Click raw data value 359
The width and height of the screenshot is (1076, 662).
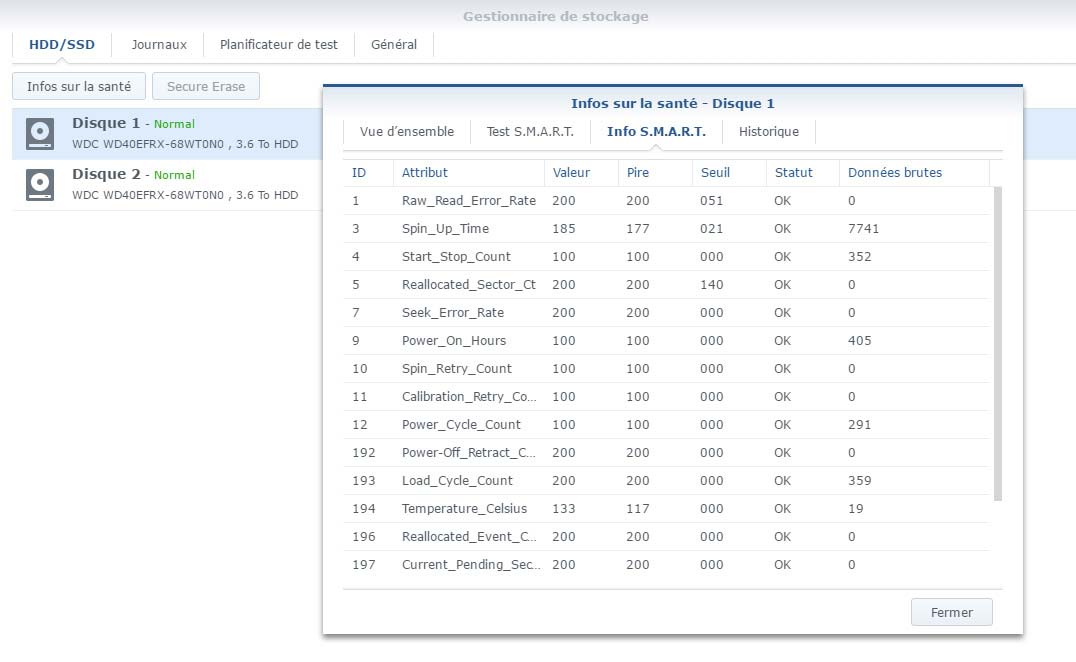859,481
